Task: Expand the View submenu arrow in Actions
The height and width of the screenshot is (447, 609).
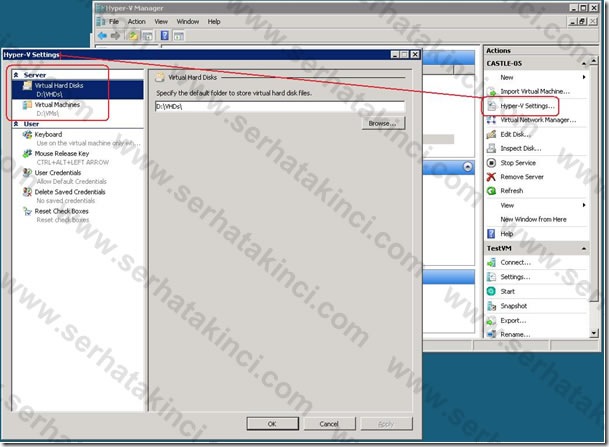Action: (584, 205)
